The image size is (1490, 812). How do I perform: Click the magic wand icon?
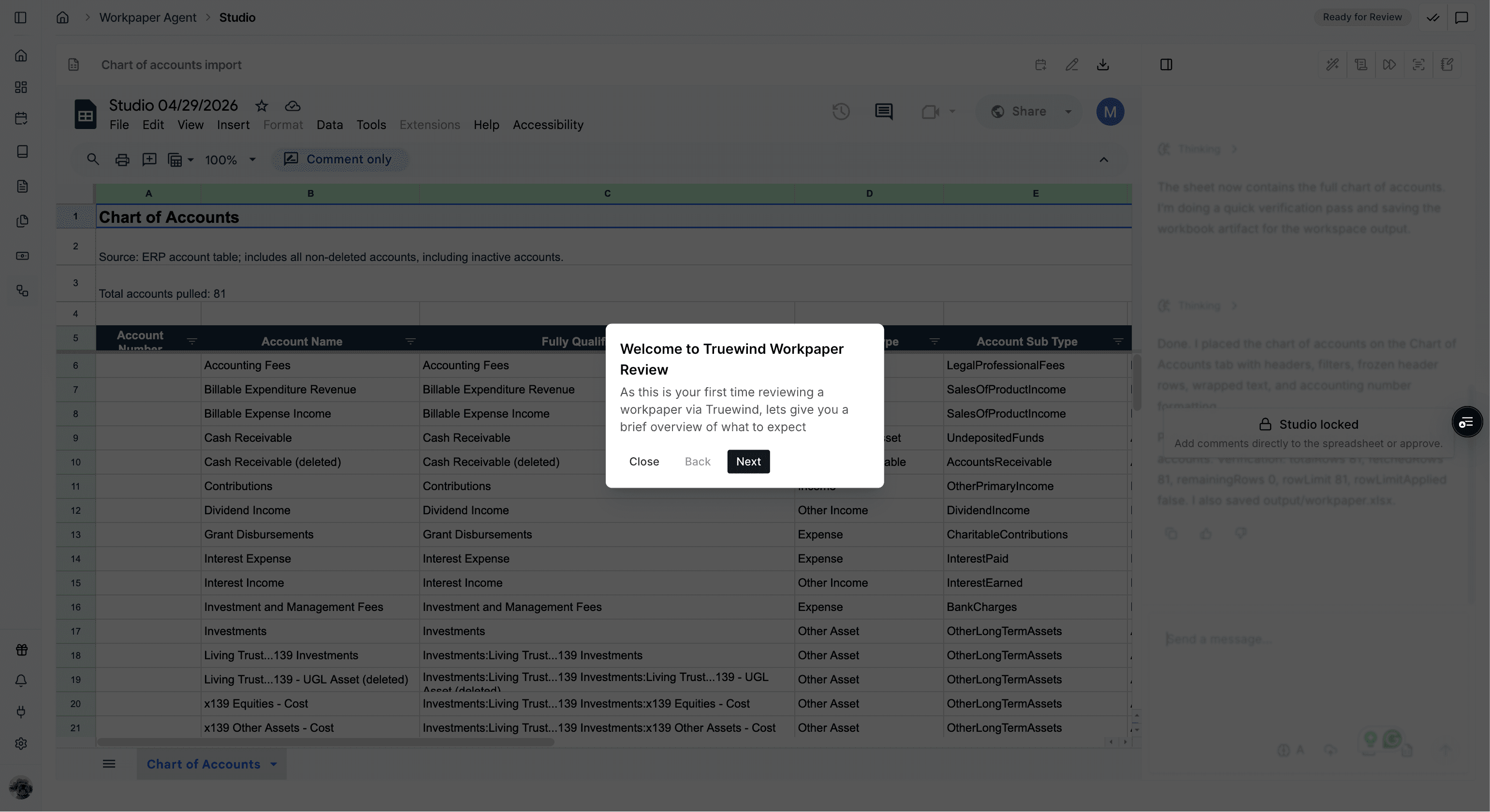1333,65
